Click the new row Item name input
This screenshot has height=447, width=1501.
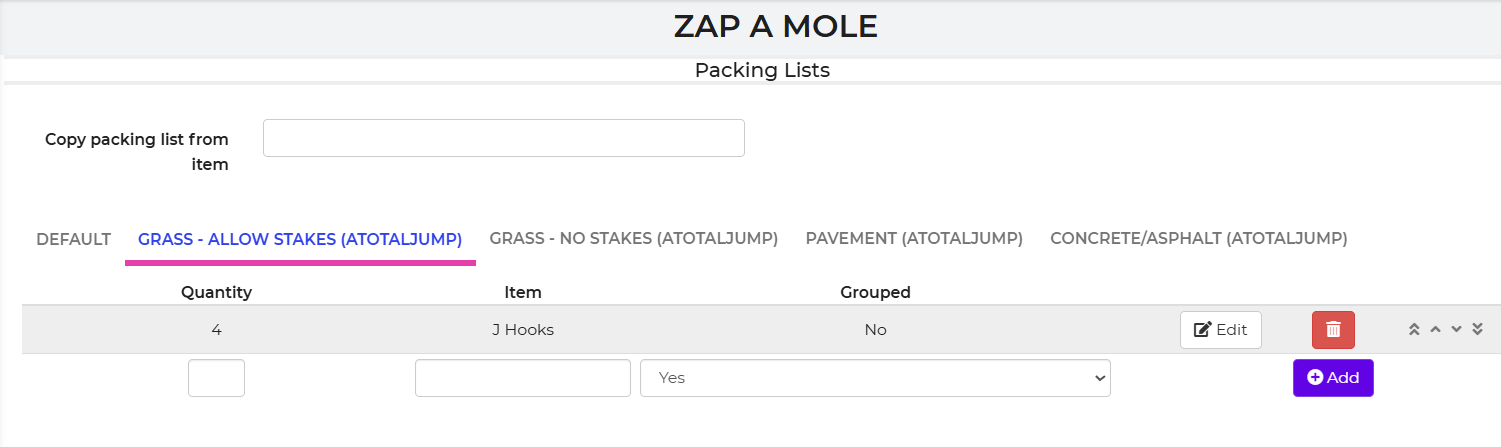(x=522, y=378)
